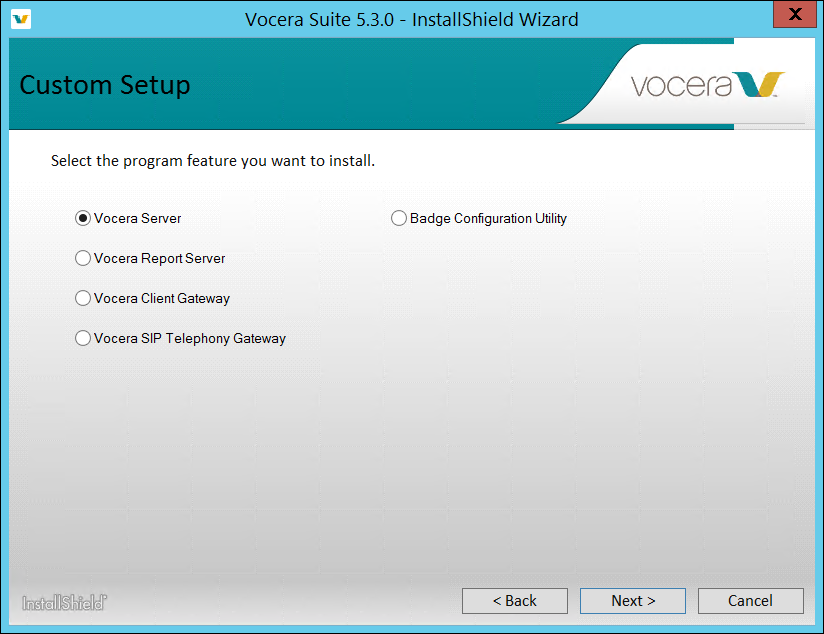Click the 'Vocera SIP Telephony Gateway' label text
The height and width of the screenshot is (634, 824).
(x=190, y=338)
